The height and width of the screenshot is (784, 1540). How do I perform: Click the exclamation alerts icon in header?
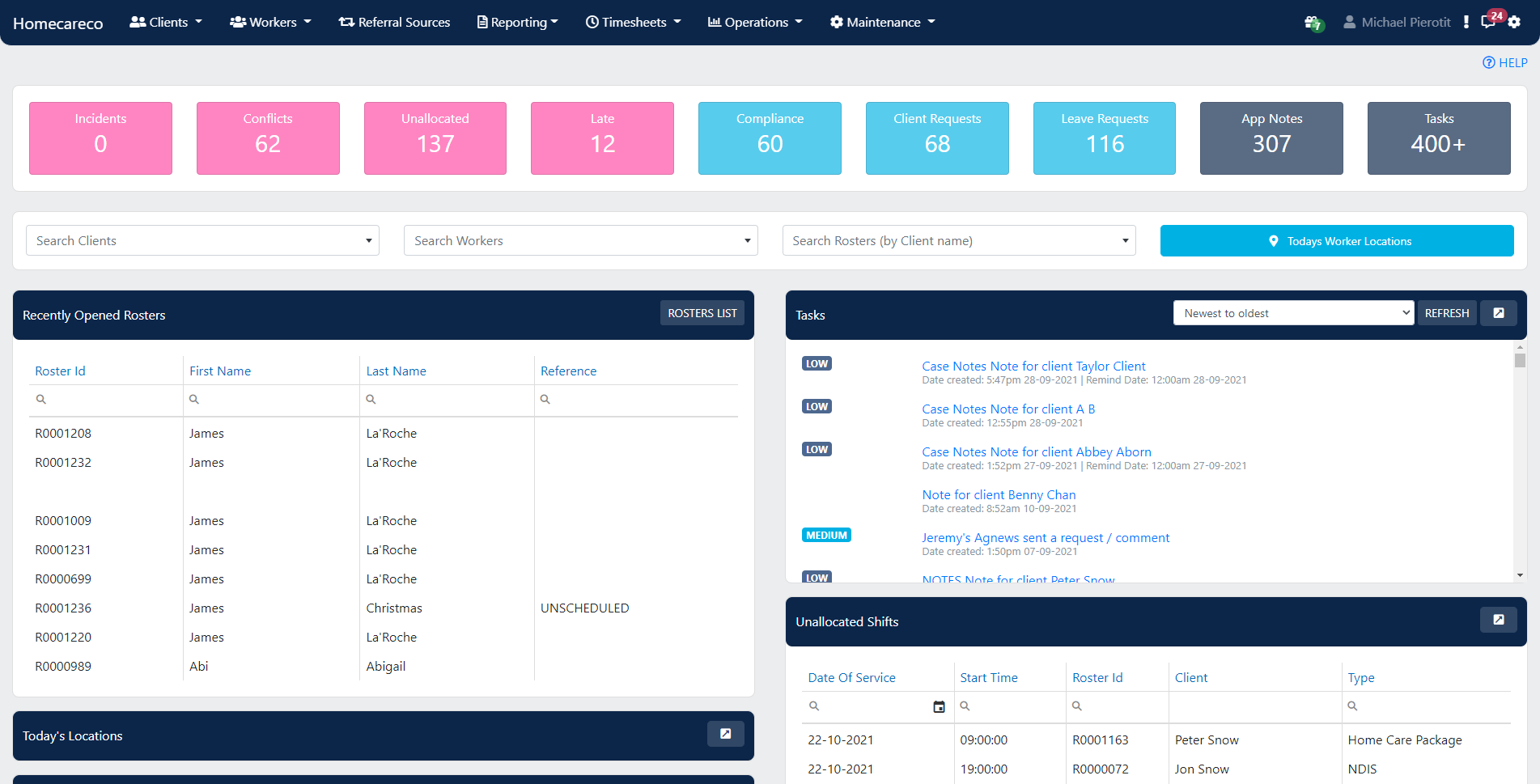click(x=1466, y=22)
